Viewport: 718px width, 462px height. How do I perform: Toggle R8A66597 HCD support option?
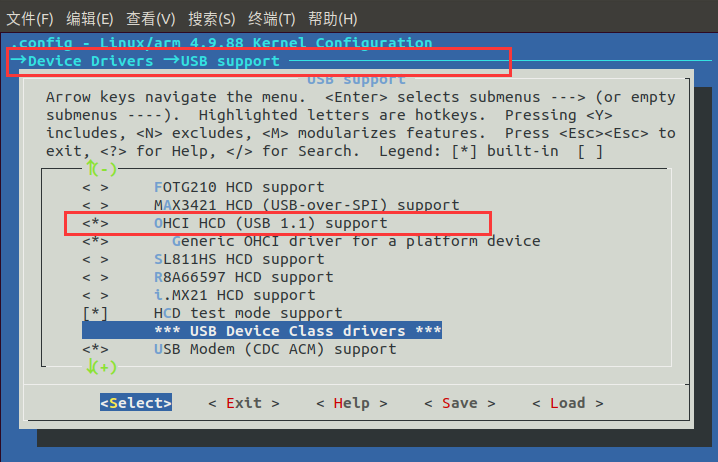coord(208,277)
